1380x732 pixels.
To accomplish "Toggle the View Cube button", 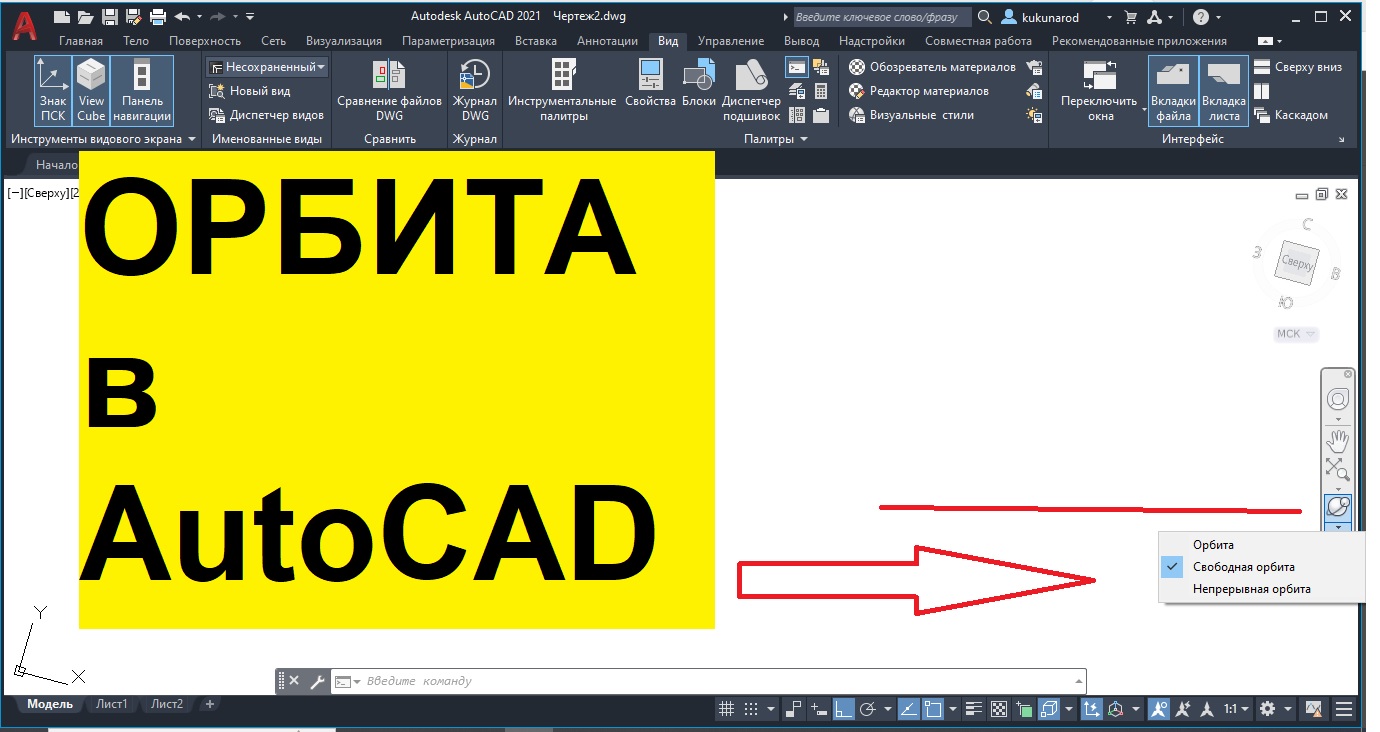I will 91,90.
